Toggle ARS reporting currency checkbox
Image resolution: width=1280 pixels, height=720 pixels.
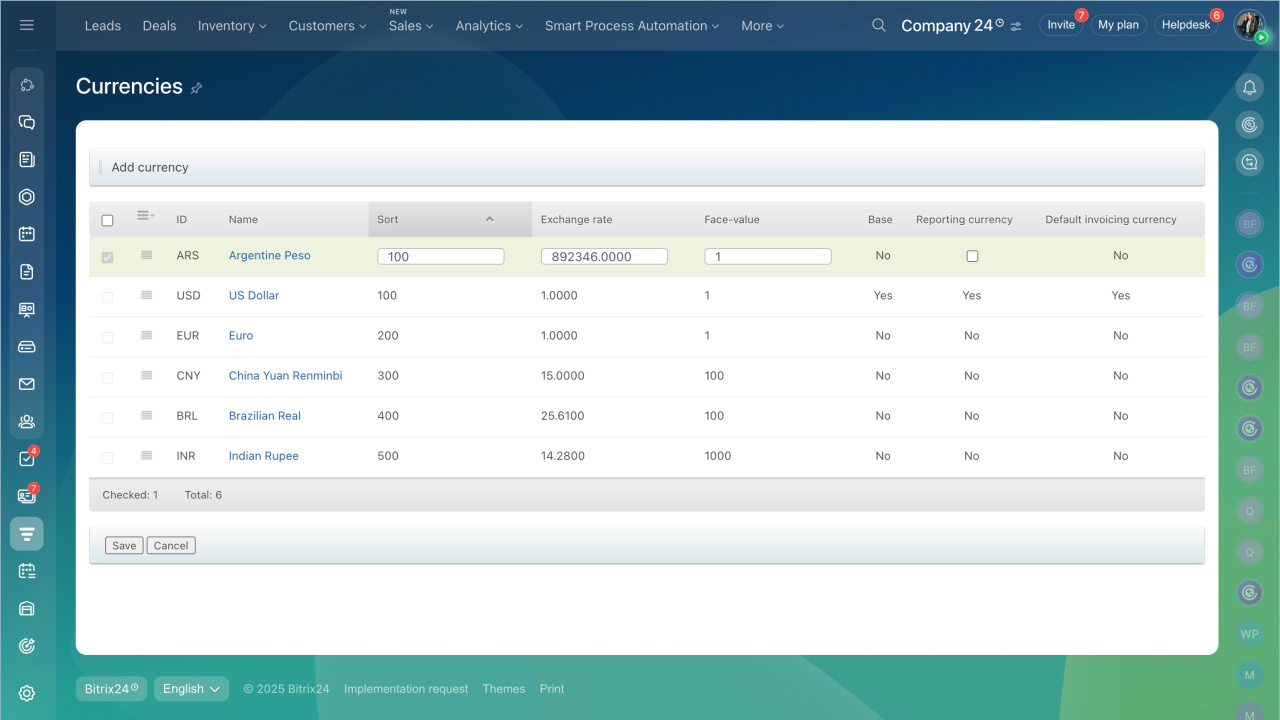972,256
